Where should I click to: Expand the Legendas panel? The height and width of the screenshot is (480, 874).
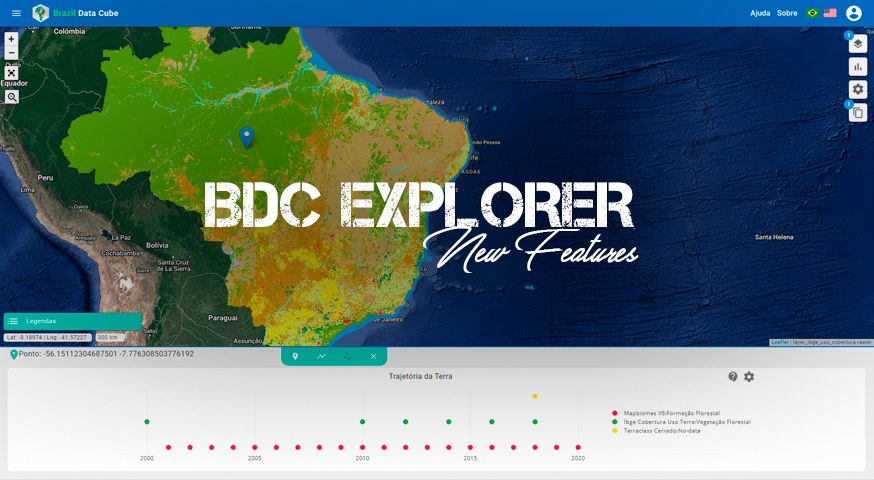tap(72, 321)
